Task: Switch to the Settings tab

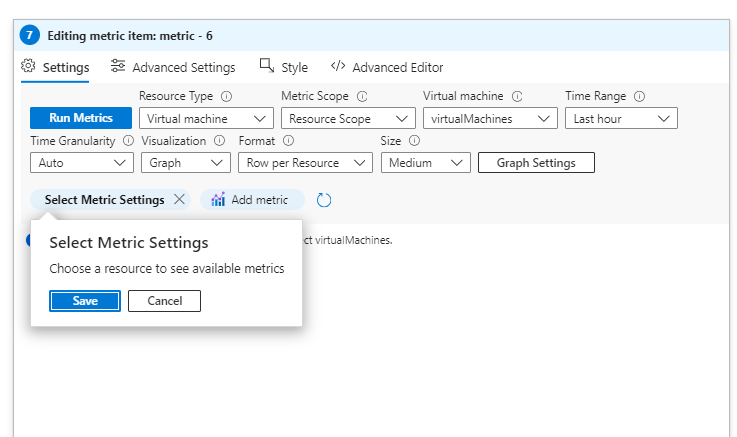Action: (x=55, y=68)
